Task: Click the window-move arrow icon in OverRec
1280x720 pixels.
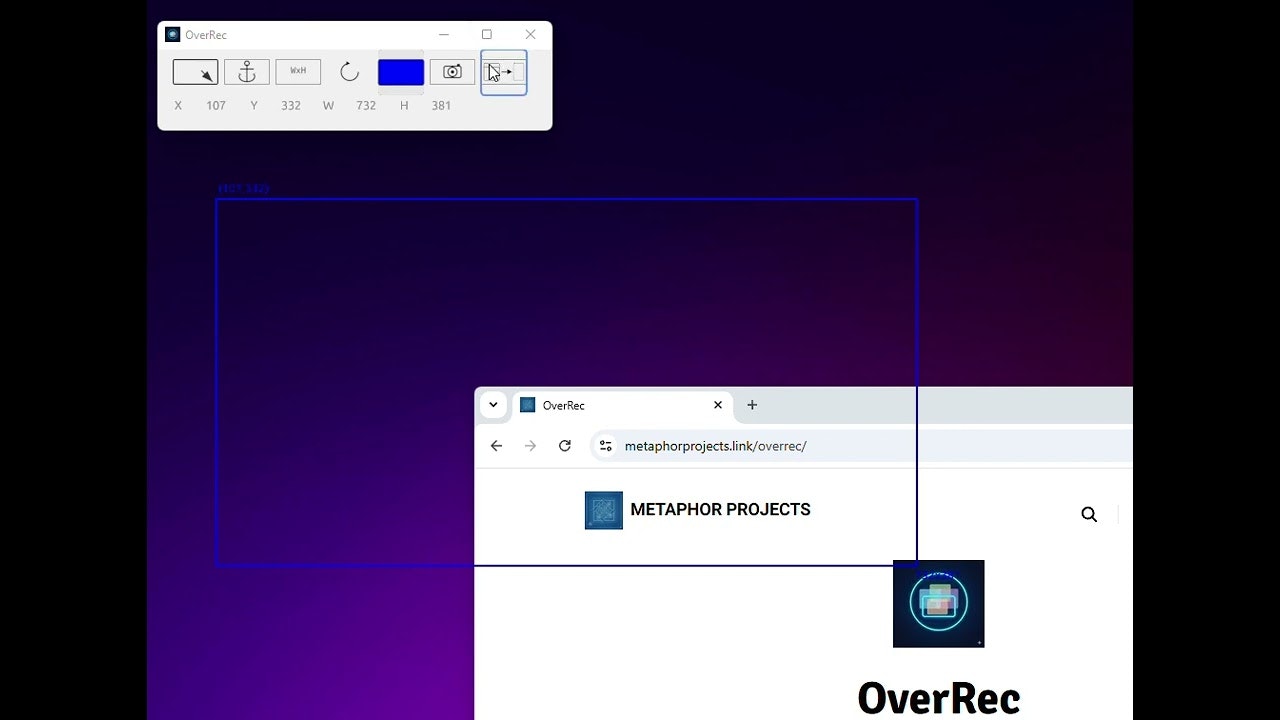Action: [x=504, y=72]
